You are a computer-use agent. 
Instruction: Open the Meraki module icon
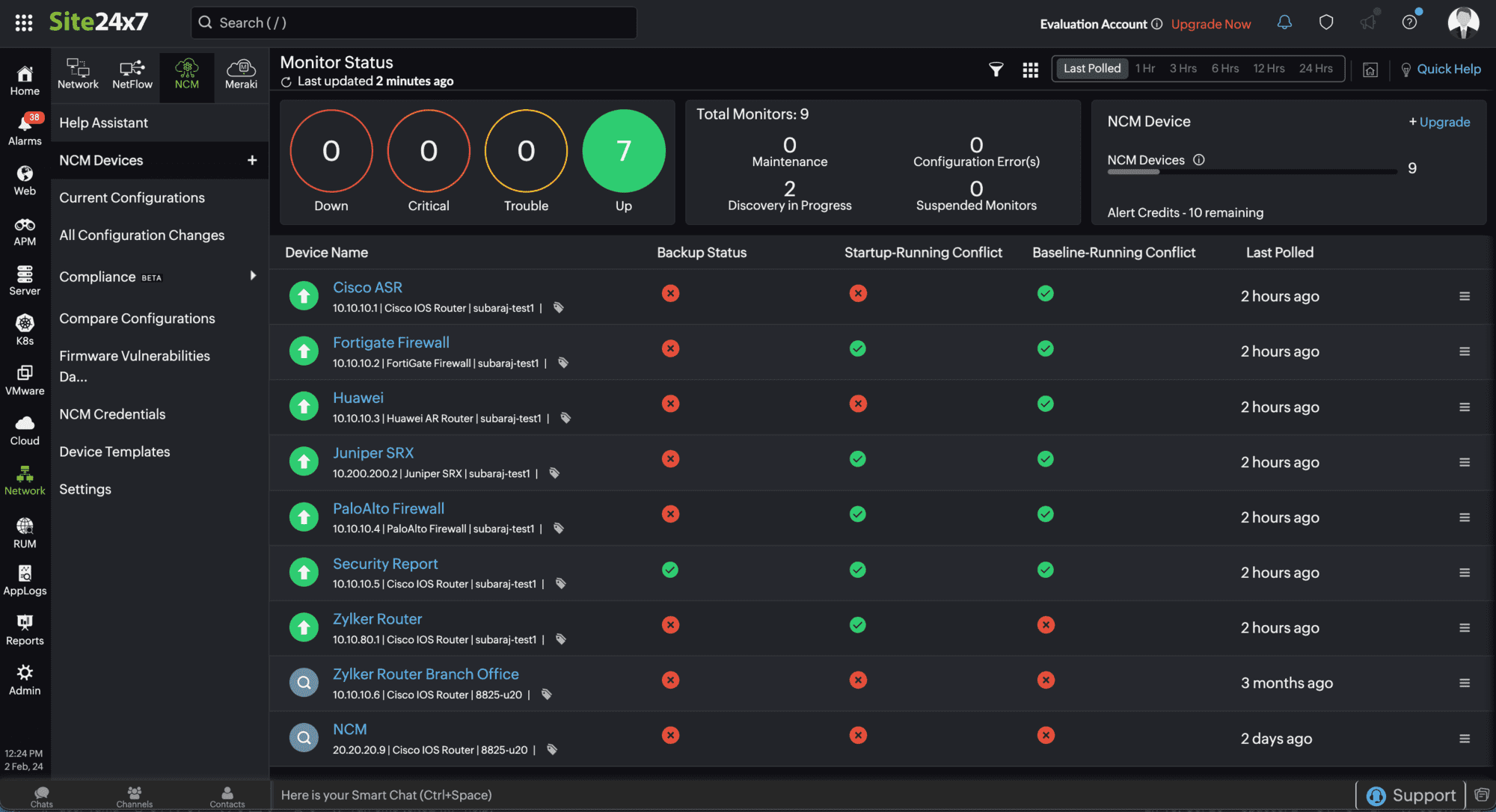pos(241,74)
